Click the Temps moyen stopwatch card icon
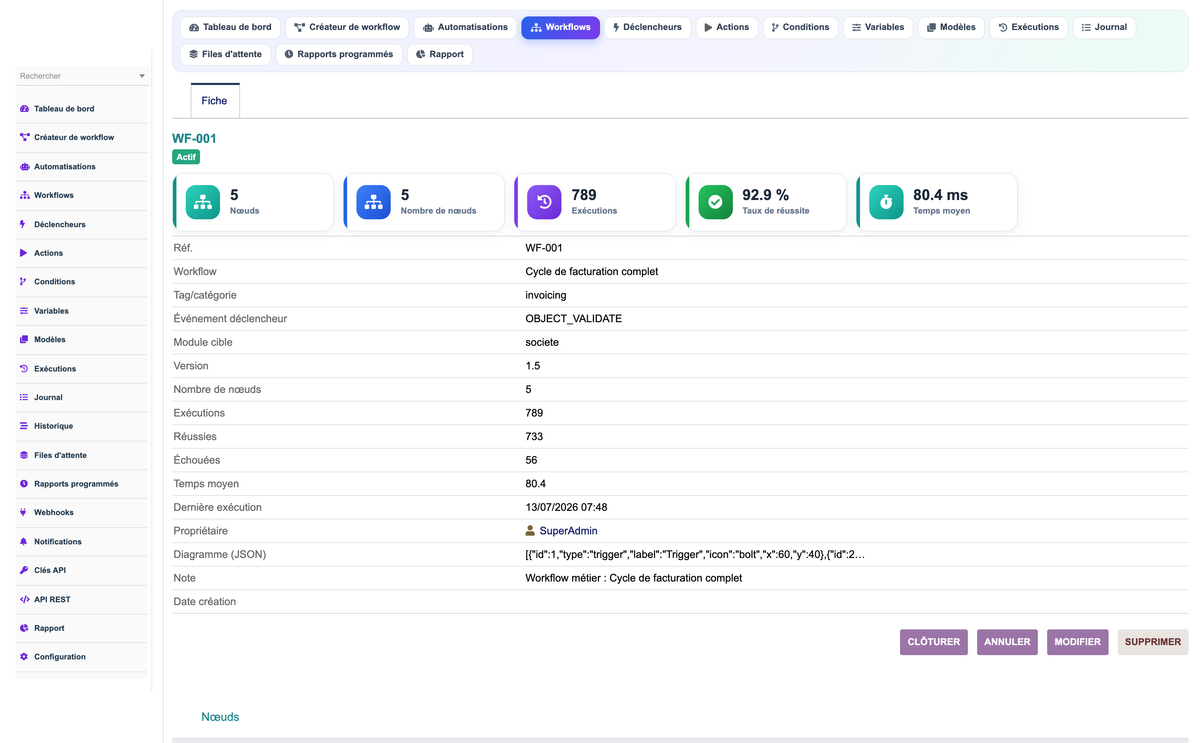The image size is (1200, 743). pyautogui.click(x=886, y=202)
